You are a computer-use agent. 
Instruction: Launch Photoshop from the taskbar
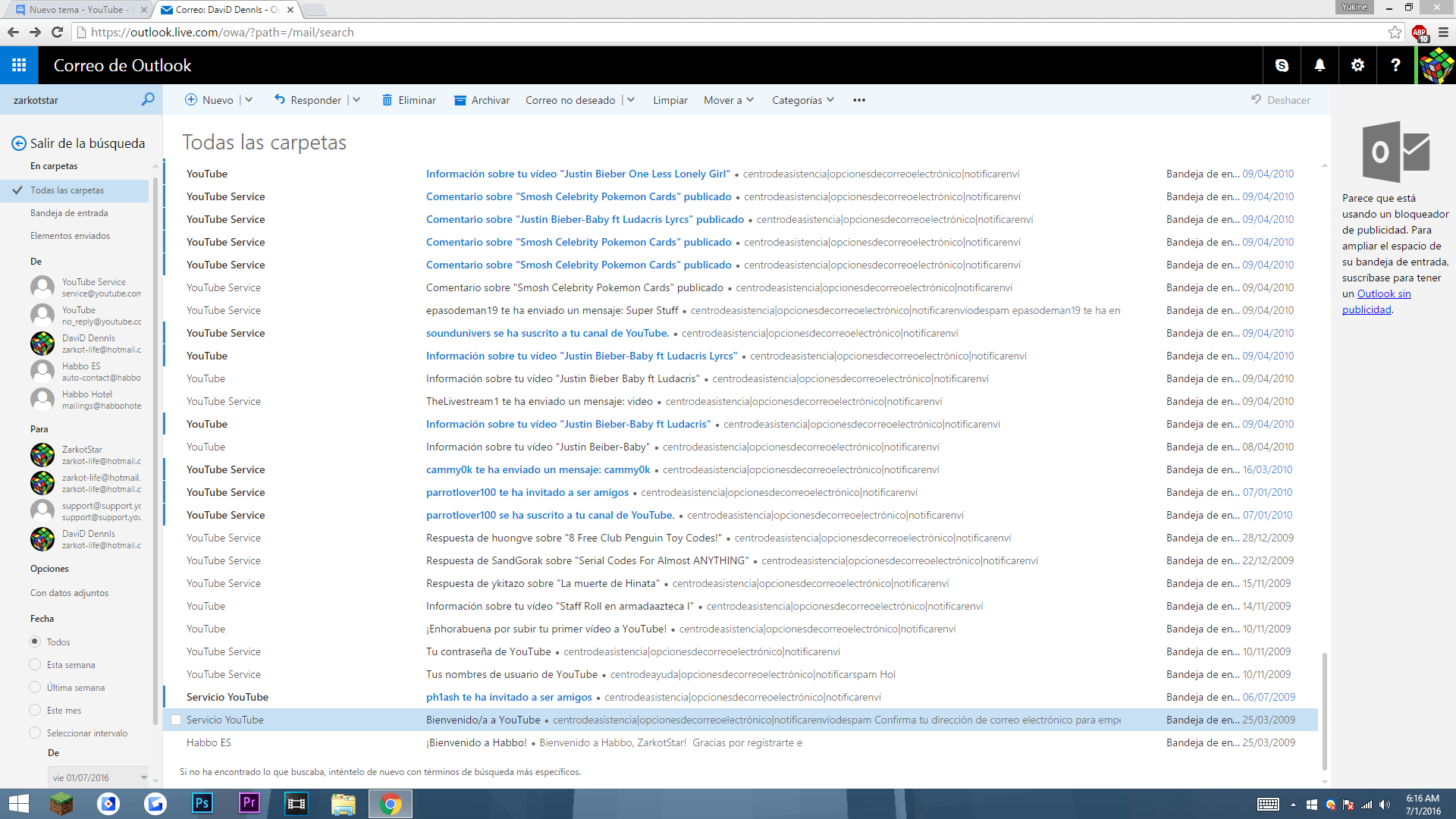(x=202, y=804)
